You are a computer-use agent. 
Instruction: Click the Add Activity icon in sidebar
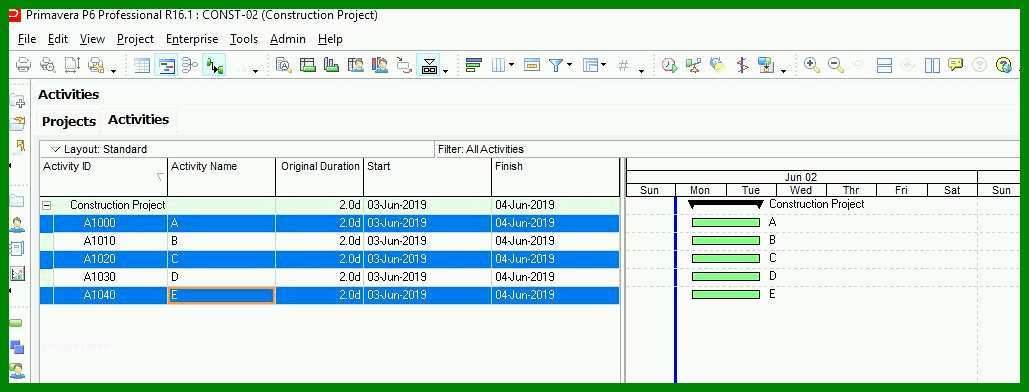pyautogui.click(x=18, y=101)
